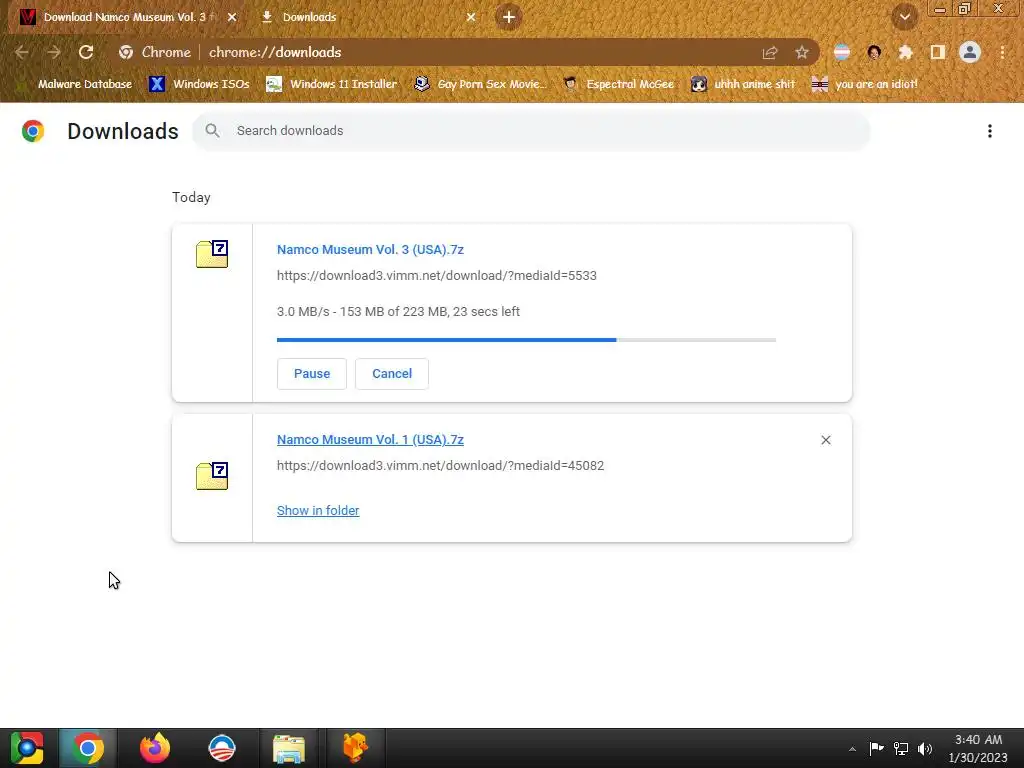
Task: Click the browser back arrow
Action: 22,52
